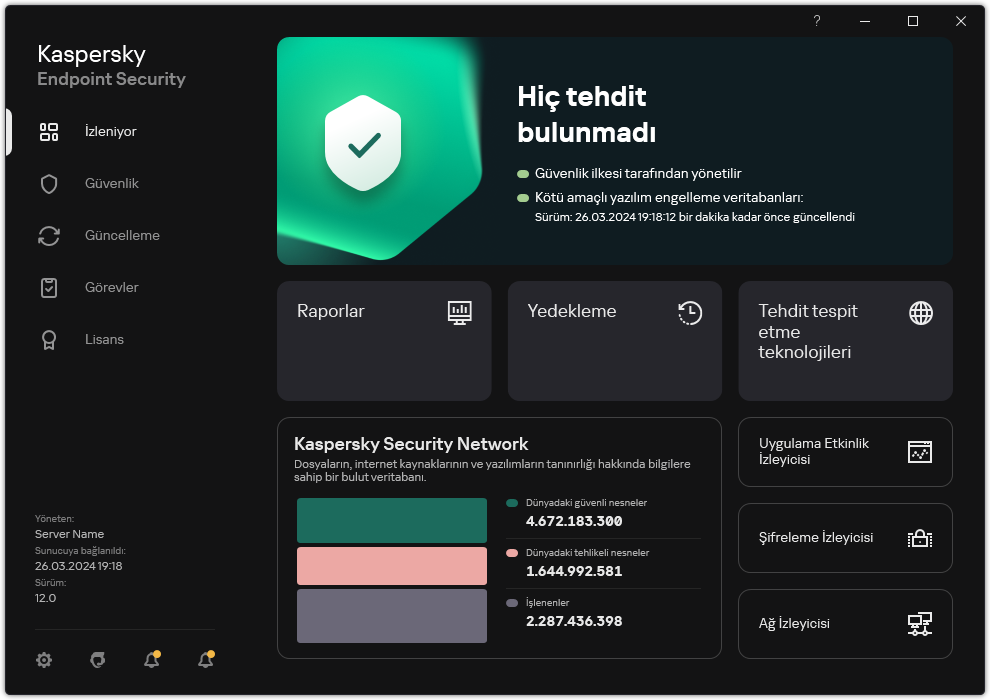
Task: Select the İzleniyor grid icon in sidebar
Action: coord(49,131)
